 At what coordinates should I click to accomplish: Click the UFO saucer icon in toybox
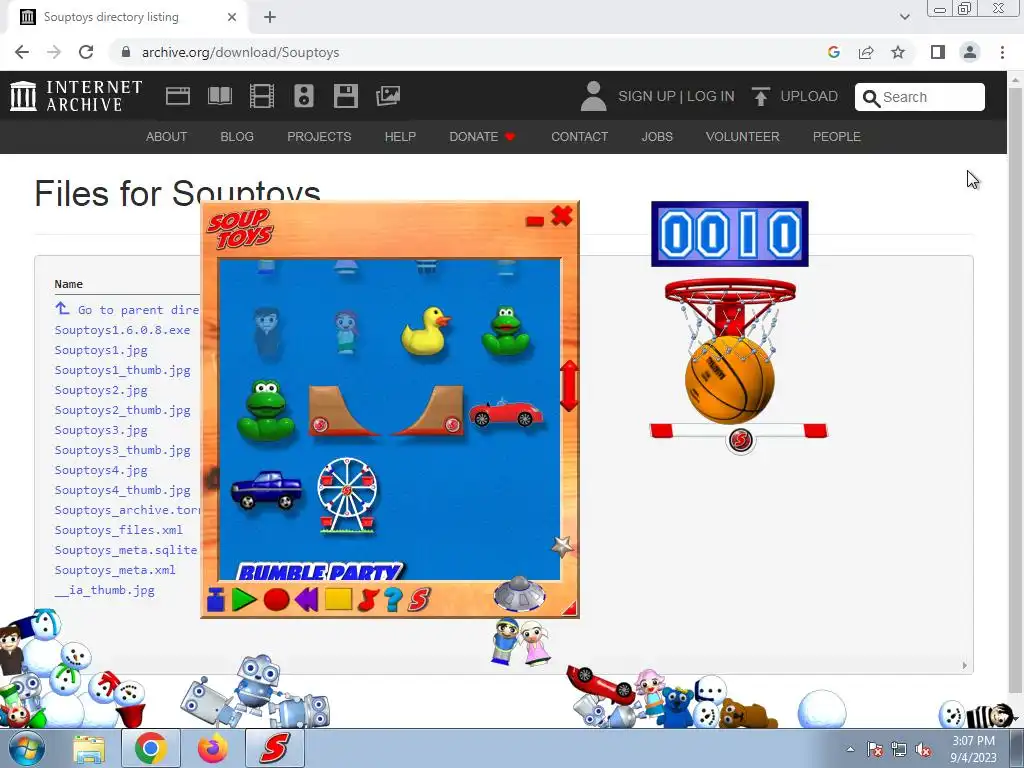[519, 593]
